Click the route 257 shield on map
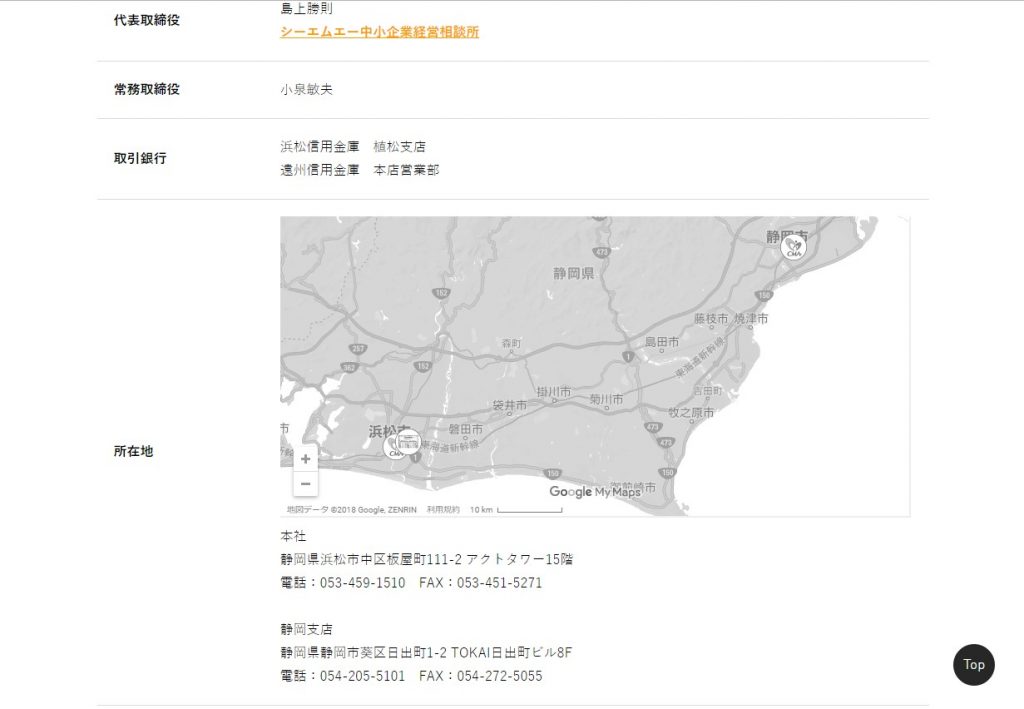This screenshot has width=1024, height=709. click(x=357, y=347)
